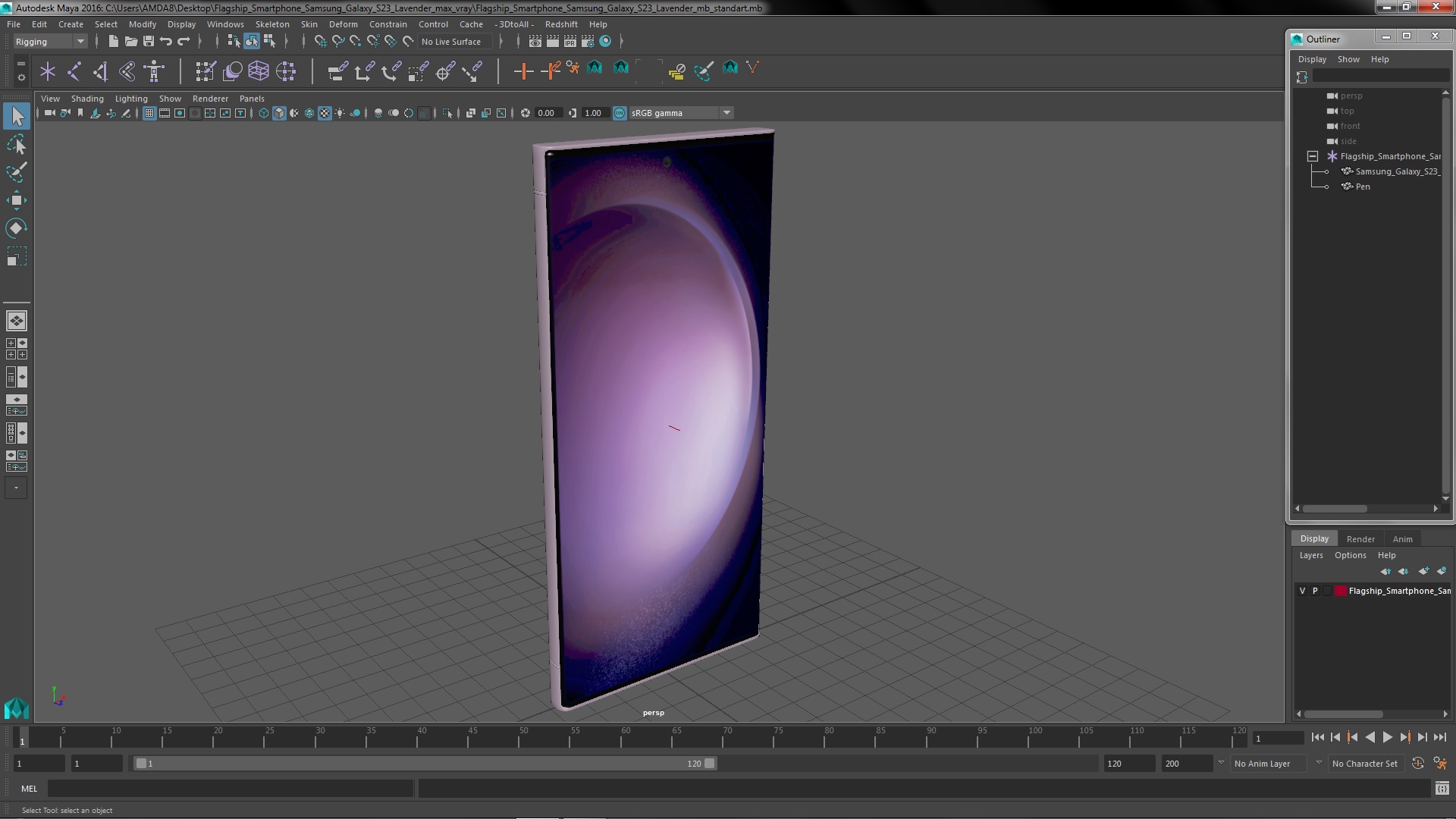Create a Locator on the shelf

tap(48, 71)
